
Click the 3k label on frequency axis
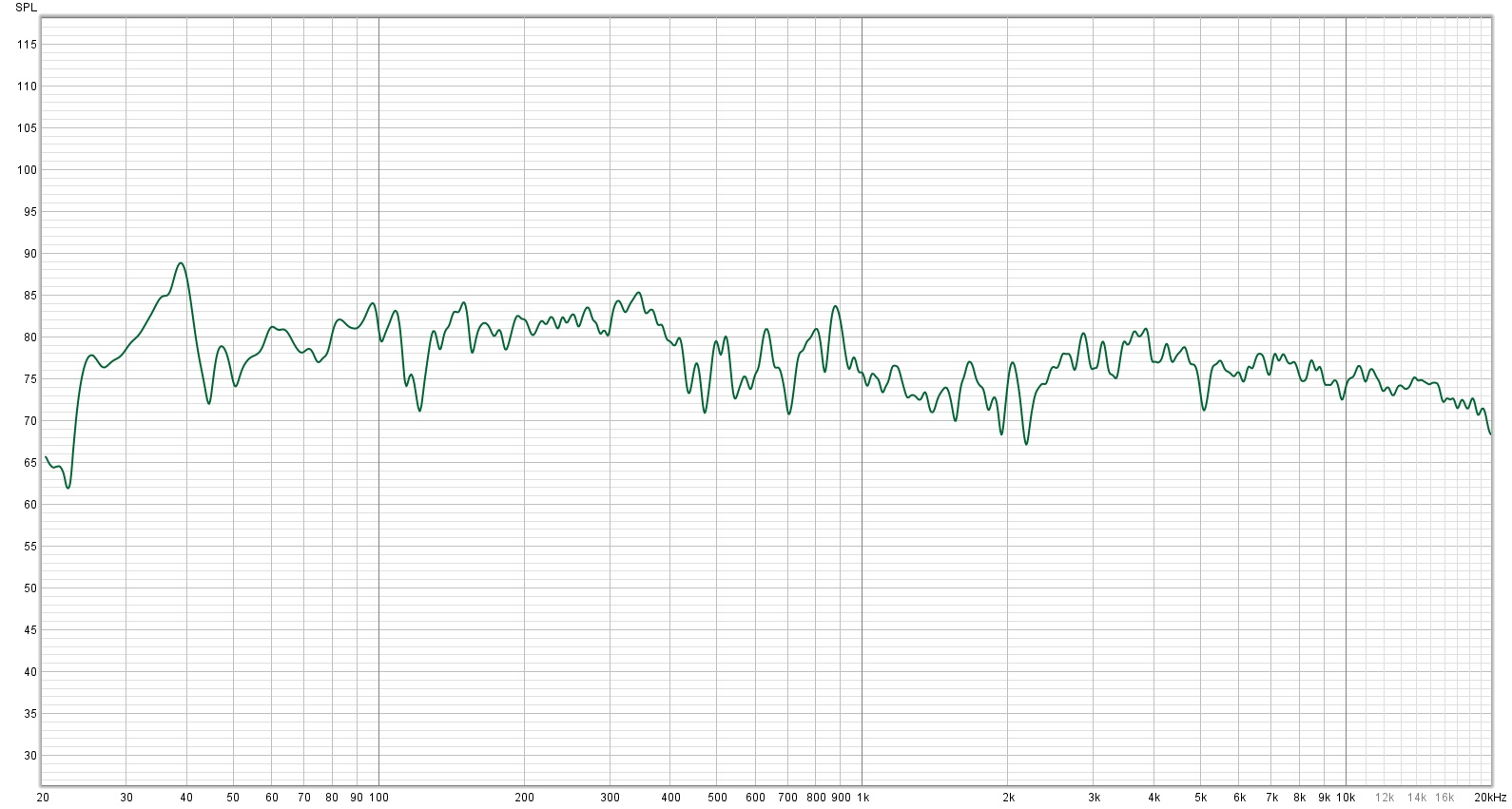point(1094,798)
